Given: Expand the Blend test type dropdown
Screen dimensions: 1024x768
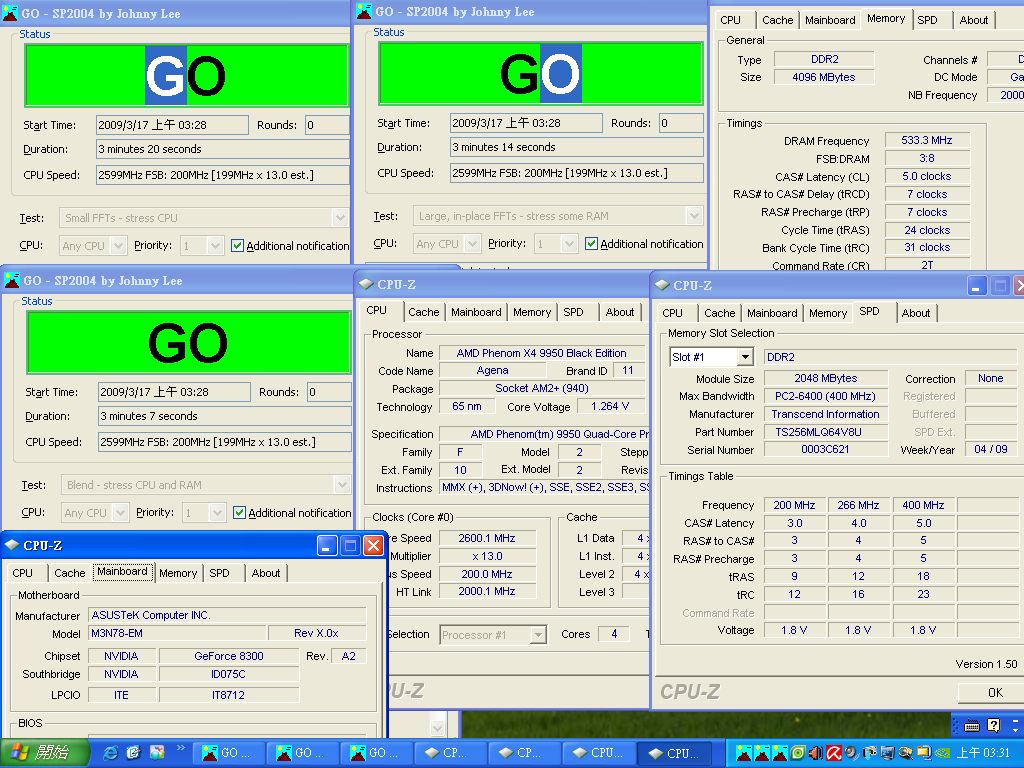Looking at the screenshot, I should [x=342, y=485].
